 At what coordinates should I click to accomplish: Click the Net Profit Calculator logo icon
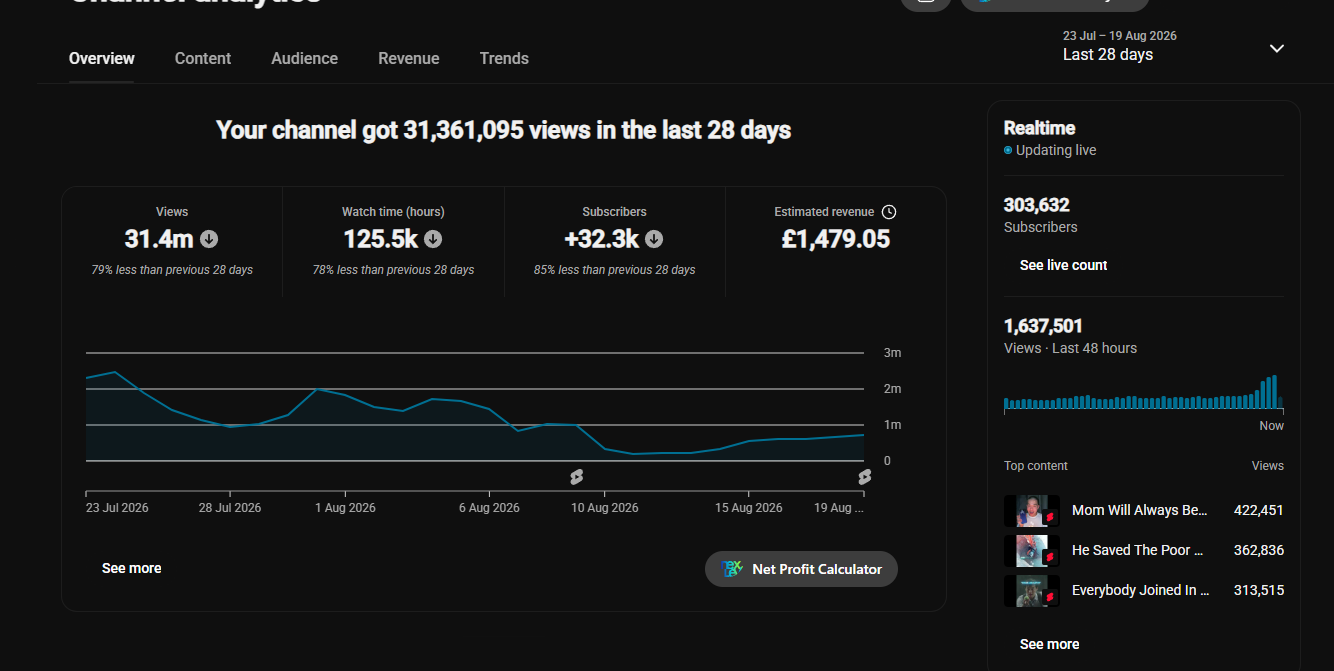point(732,569)
